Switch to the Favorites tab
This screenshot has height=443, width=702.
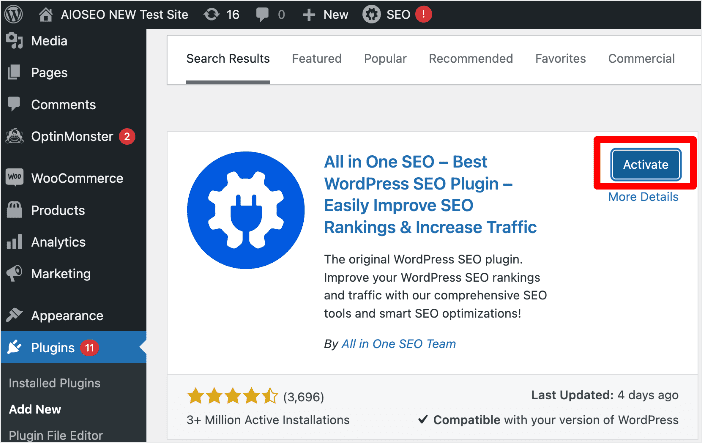pos(561,59)
